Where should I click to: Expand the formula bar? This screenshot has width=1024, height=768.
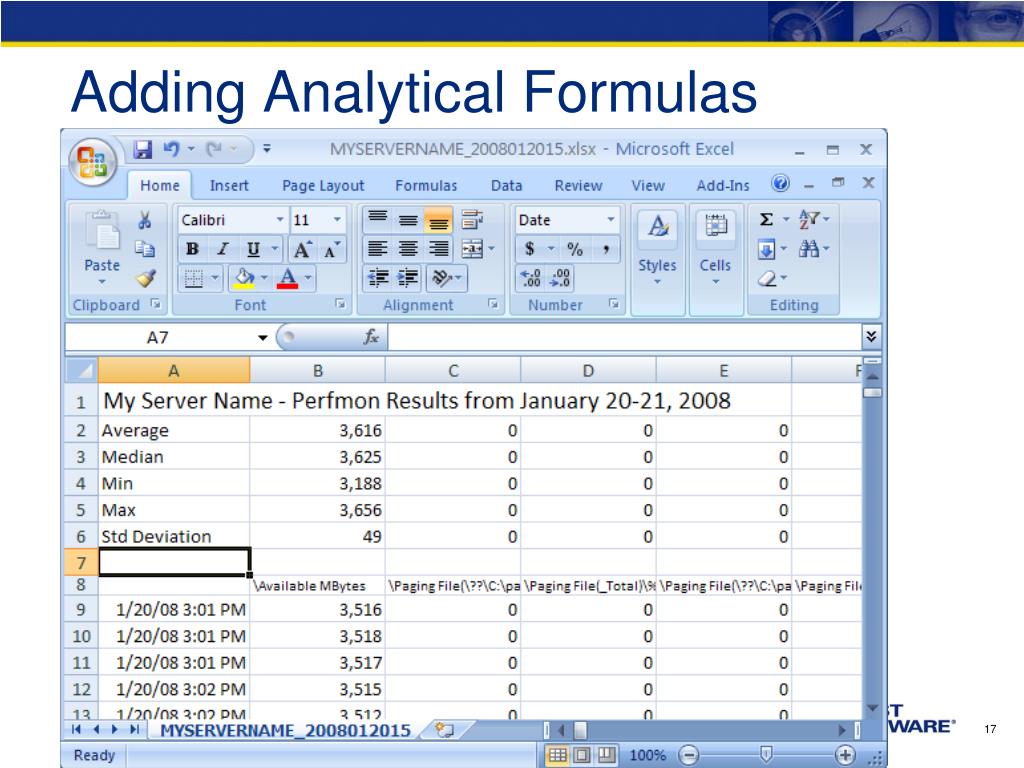[x=871, y=337]
